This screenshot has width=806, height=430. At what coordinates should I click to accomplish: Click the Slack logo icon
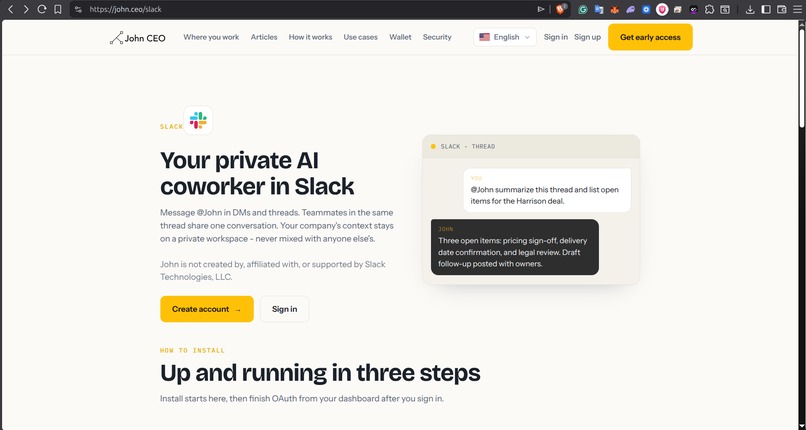coord(198,120)
